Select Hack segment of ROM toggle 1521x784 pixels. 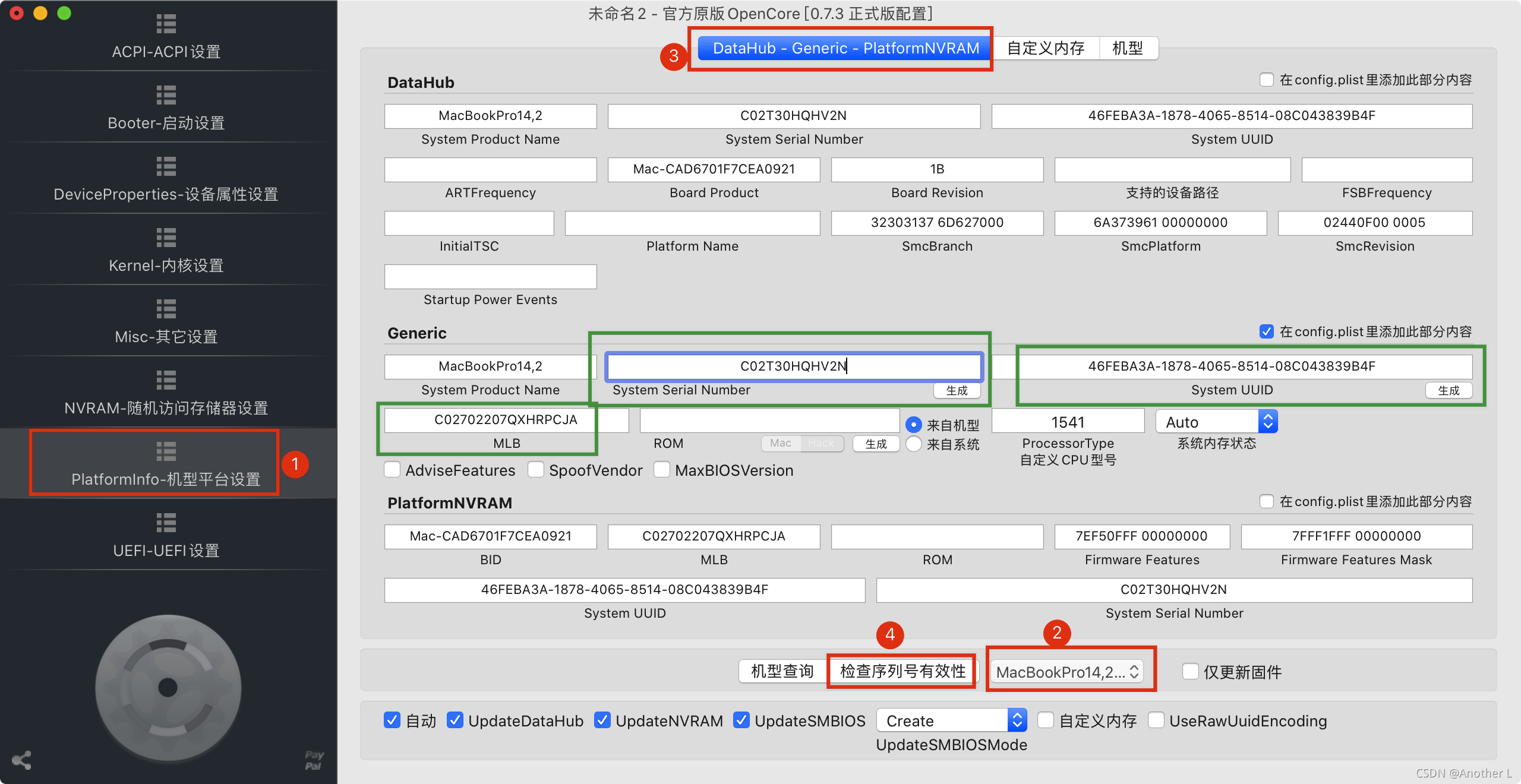(x=822, y=443)
